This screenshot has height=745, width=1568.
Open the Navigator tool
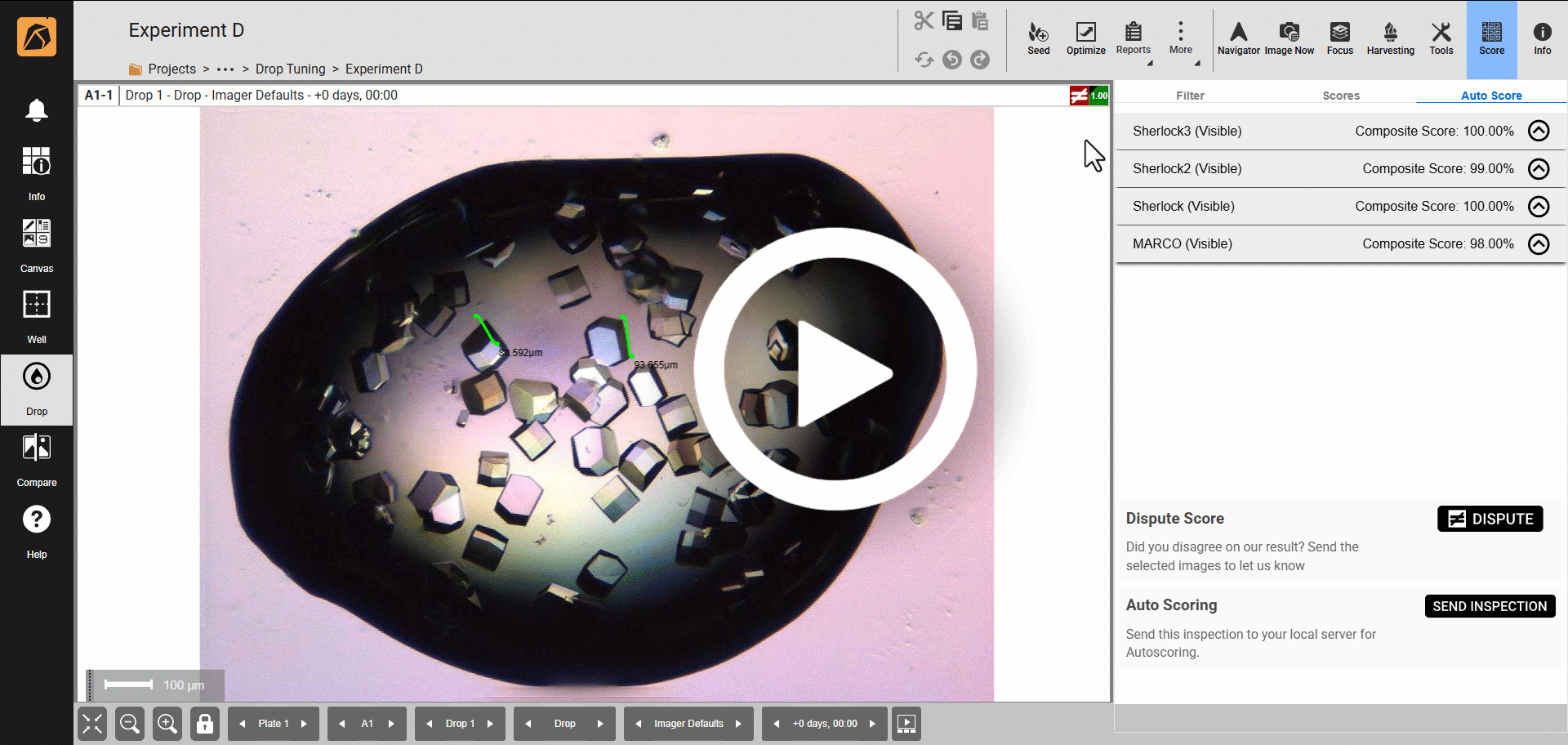[x=1238, y=38]
